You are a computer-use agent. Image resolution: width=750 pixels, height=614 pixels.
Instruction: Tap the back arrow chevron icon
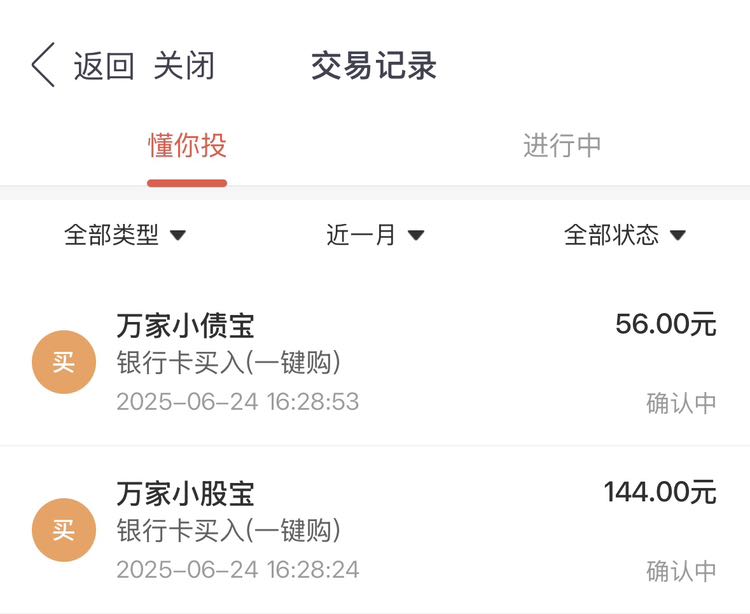tap(43, 65)
